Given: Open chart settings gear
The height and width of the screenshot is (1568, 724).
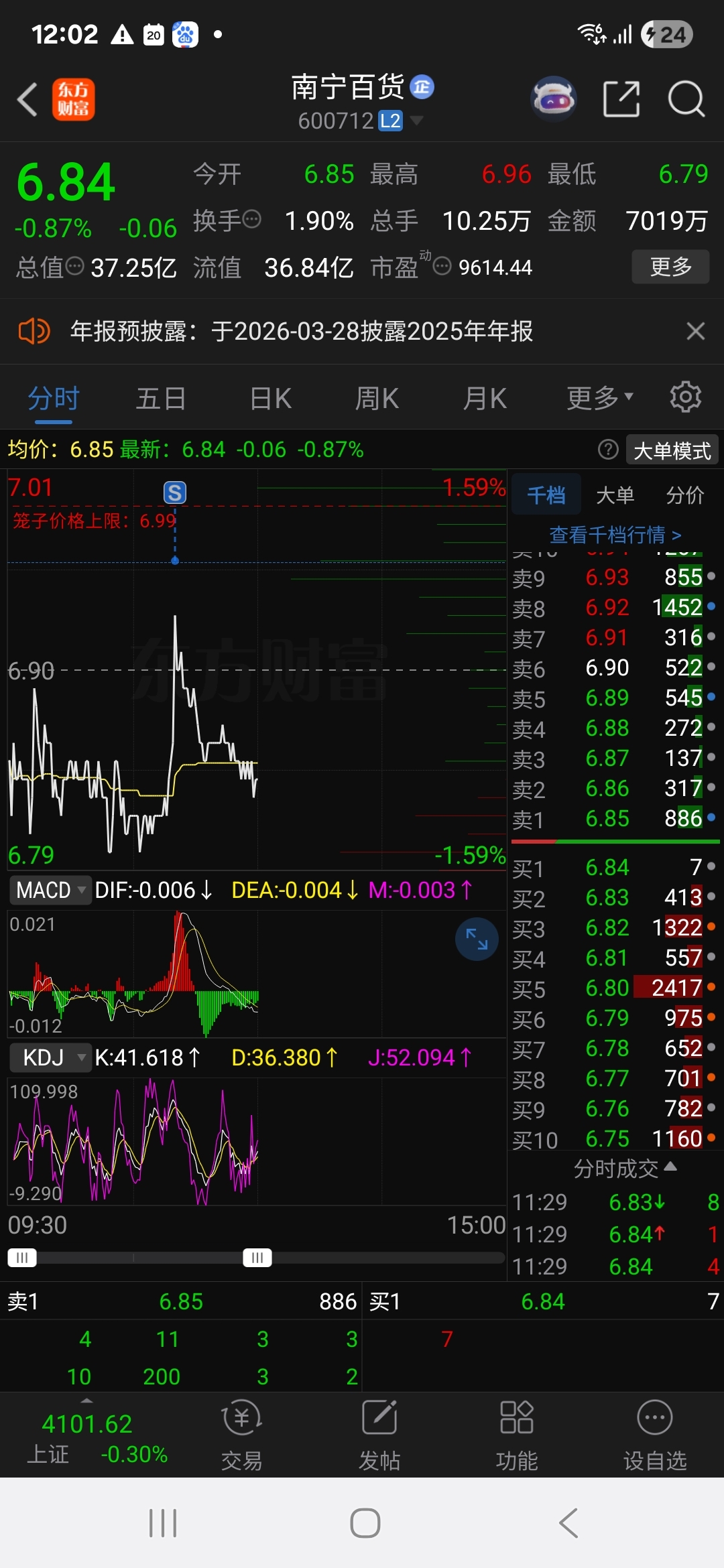Looking at the screenshot, I should pos(686,397).
